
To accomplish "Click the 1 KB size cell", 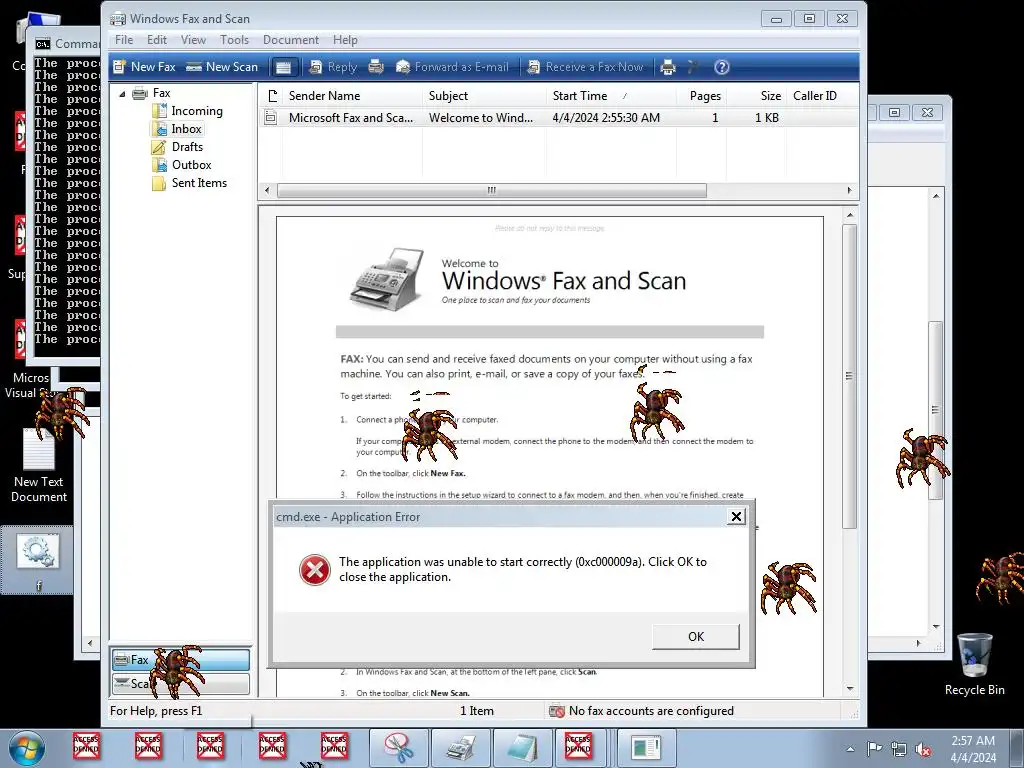I will click(x=767, y=118).
